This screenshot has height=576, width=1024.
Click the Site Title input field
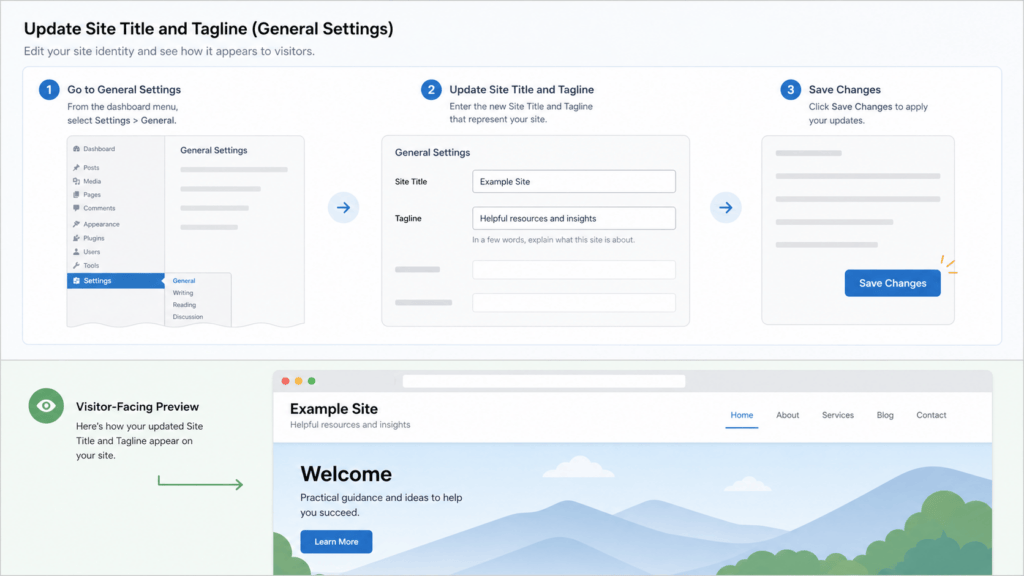(574, 182)
